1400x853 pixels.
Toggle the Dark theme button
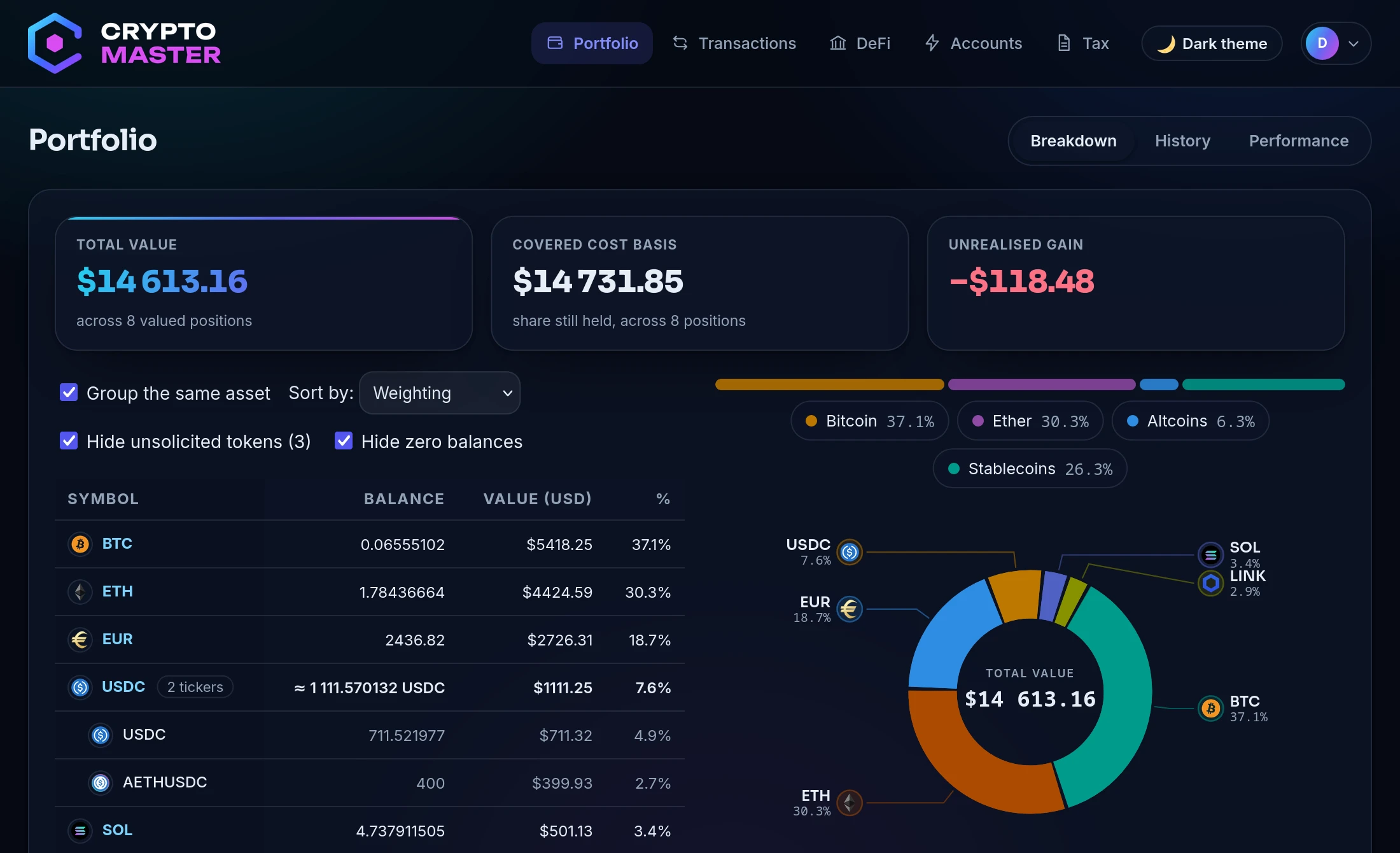coord(1212,43)
